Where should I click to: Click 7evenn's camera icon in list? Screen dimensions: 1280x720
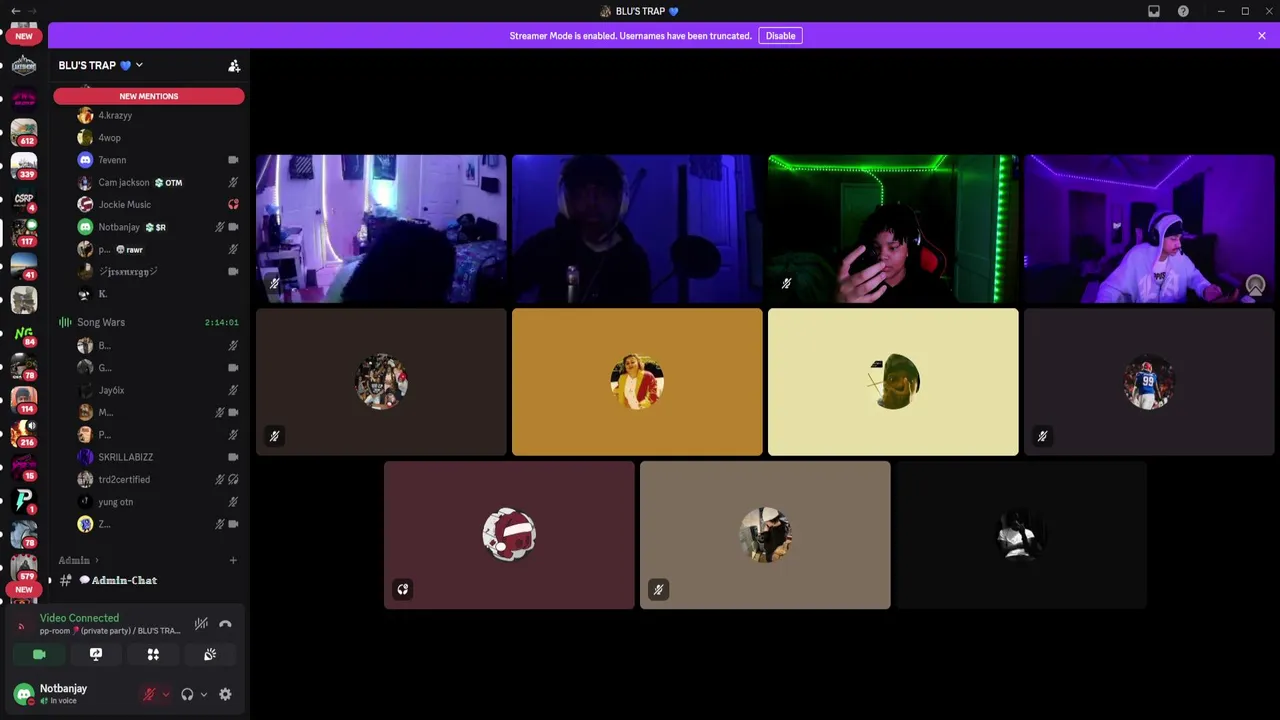click(233, 160)
